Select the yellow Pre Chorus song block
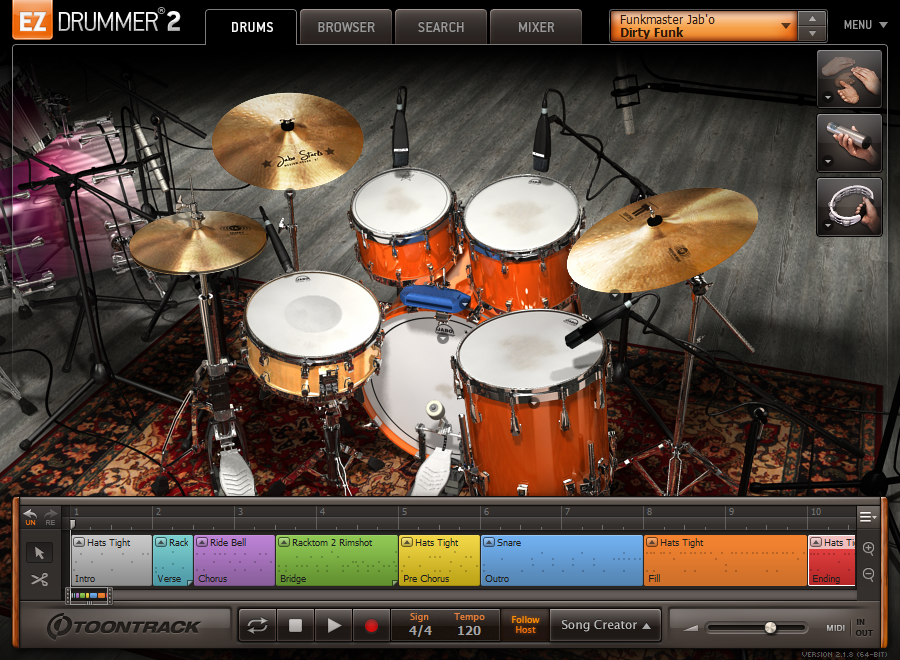This screenshot has width=900, height=660. [x=439, y=561]
